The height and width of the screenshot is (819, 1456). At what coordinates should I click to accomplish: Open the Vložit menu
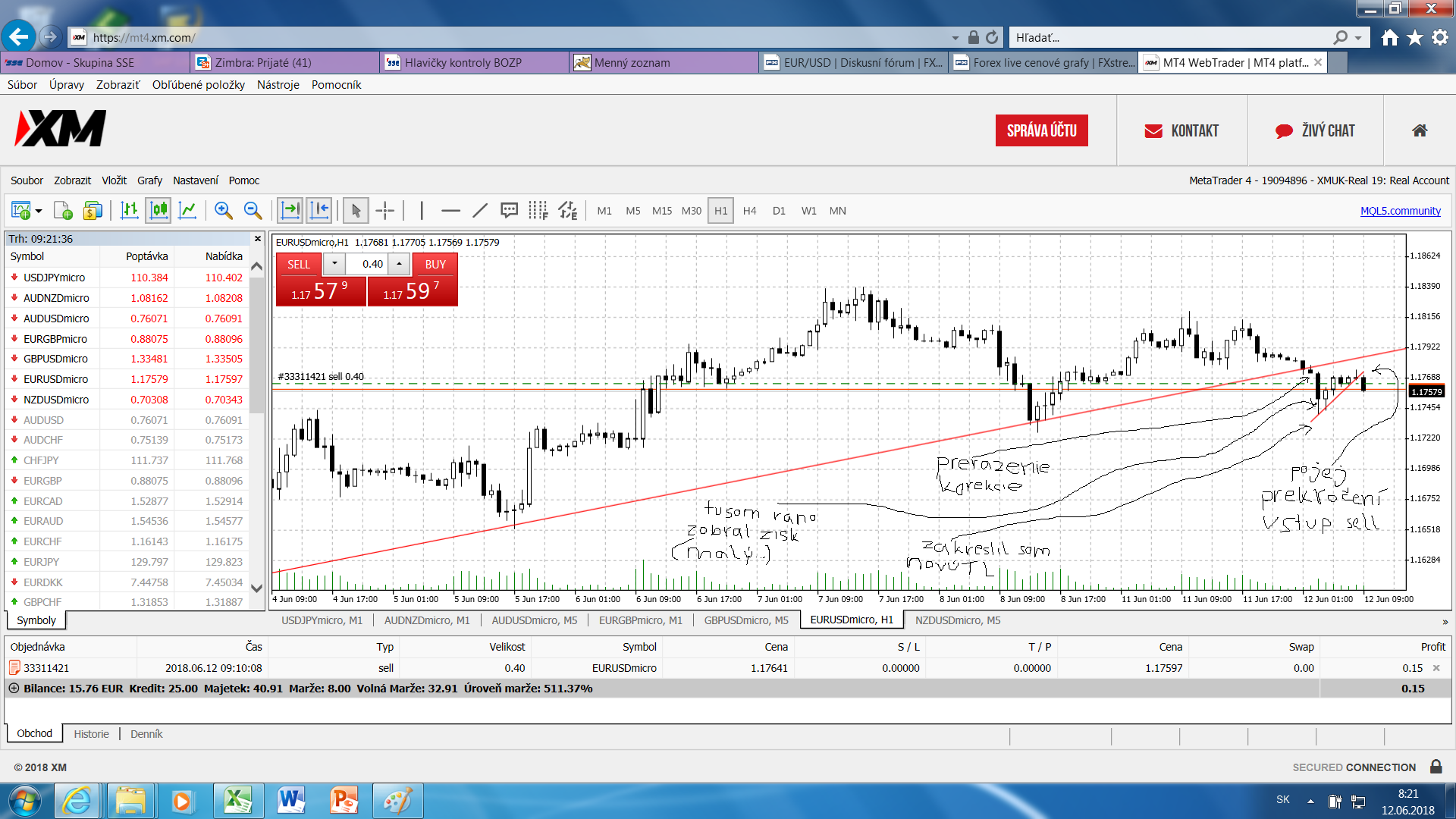click(114, 180)
